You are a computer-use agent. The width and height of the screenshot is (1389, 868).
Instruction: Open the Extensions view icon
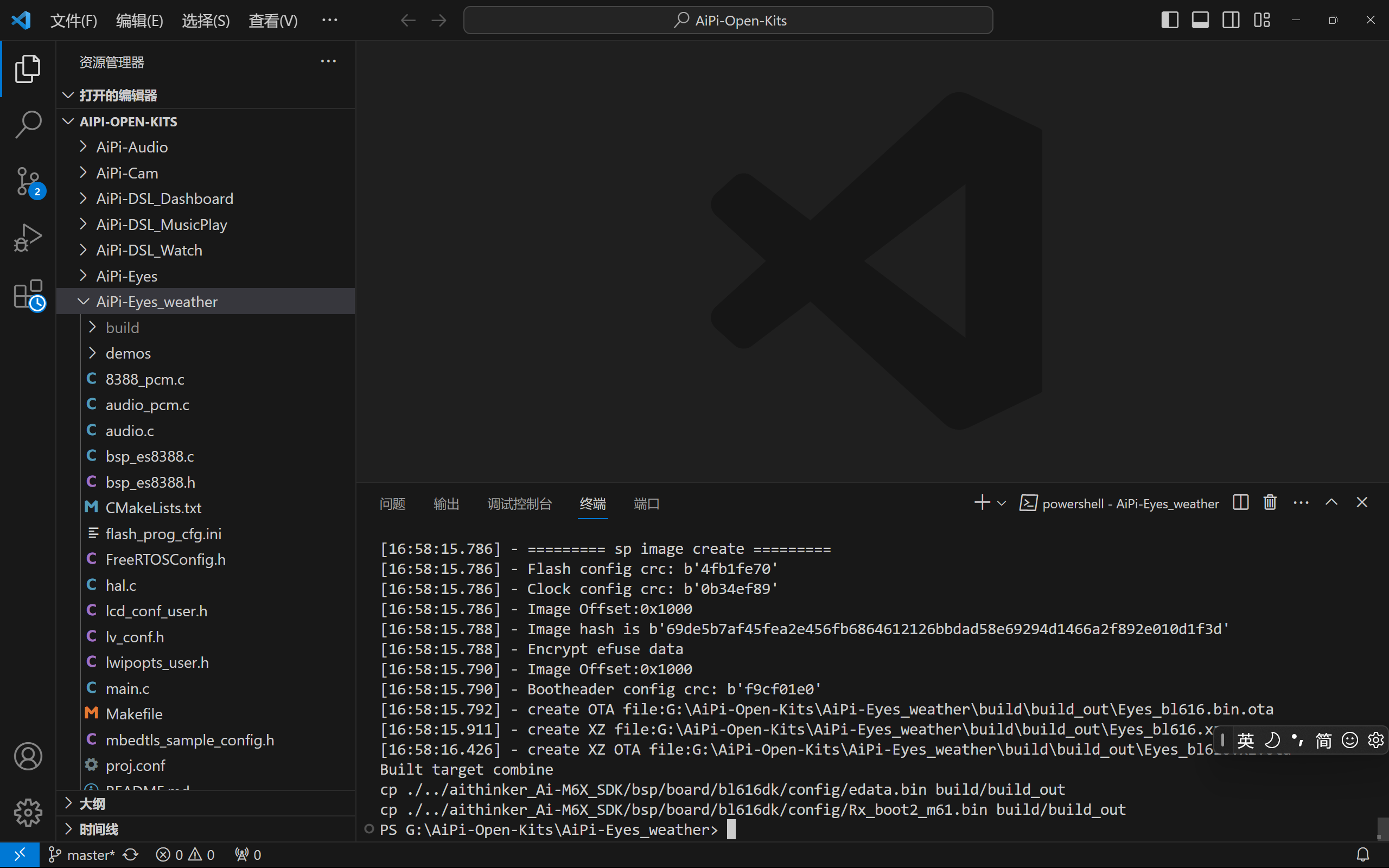pos(29,295)
